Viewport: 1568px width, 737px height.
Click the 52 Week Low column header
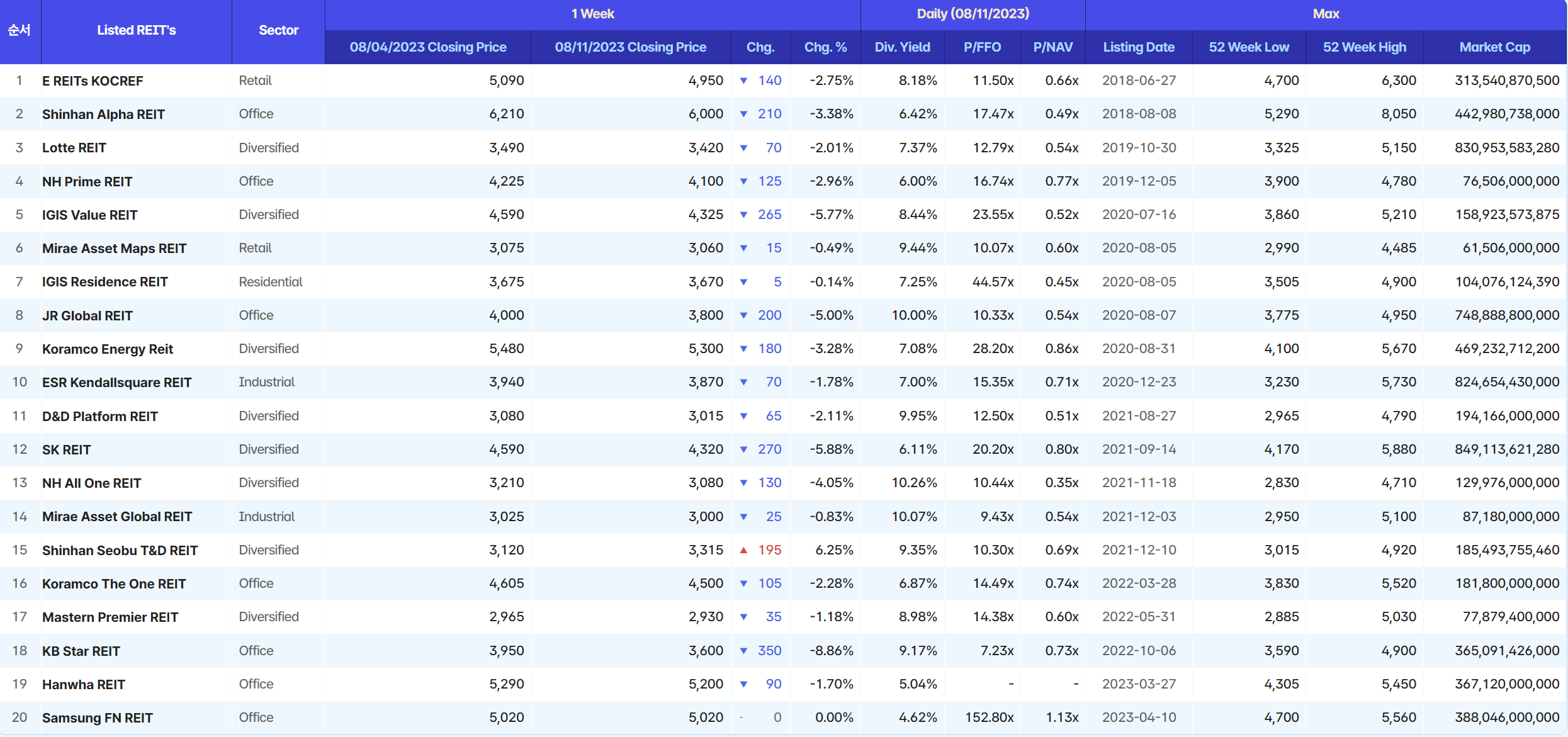1249,47
